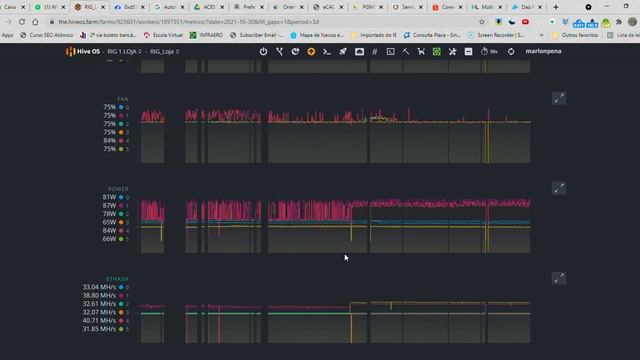Click the rocket icon in the toolbar
The height and width of the screenshot is (360, 640).
pyautogui.click(x=343, y=51)
